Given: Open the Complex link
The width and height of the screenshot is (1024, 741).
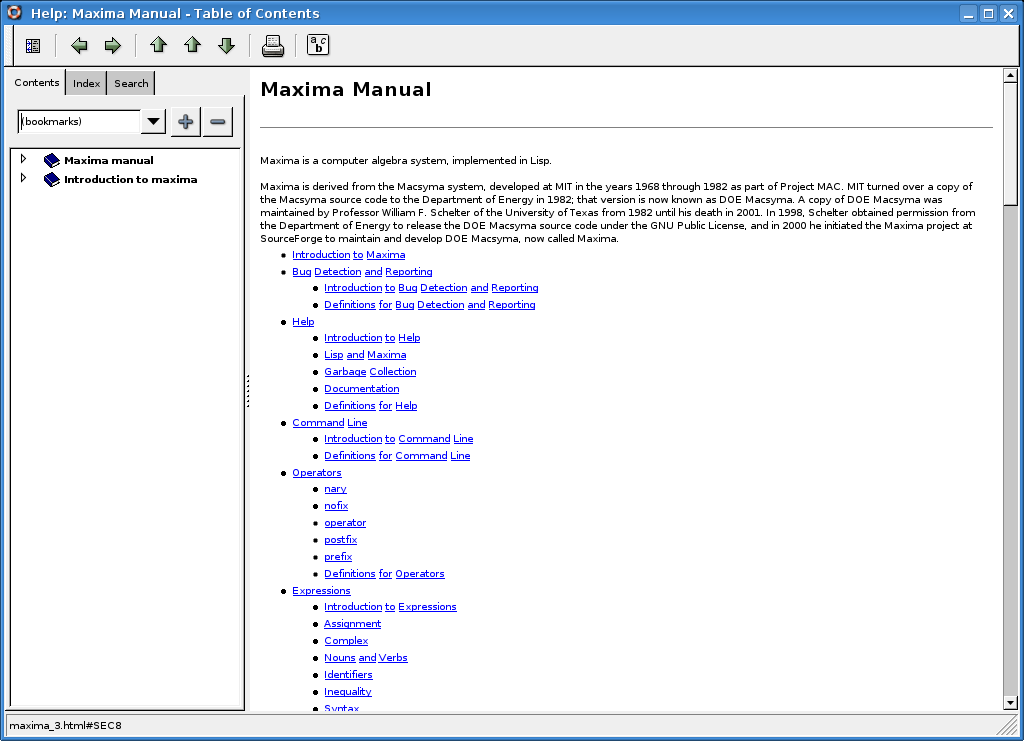Looking at the screenshot, I should 346,641.
